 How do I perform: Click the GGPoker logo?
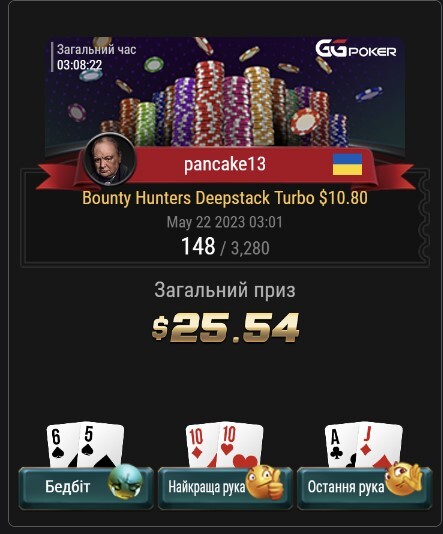coord(355,49)
